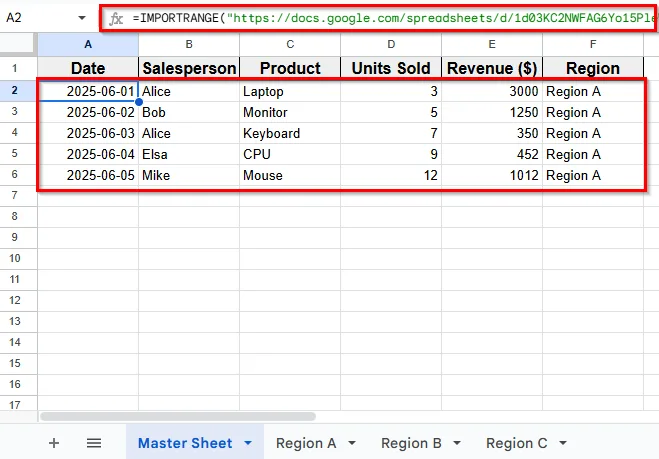This screenshot has height=459, width=659.
Task: Click the IMPORTRANGE formula bar
Action: coord(393,18)
